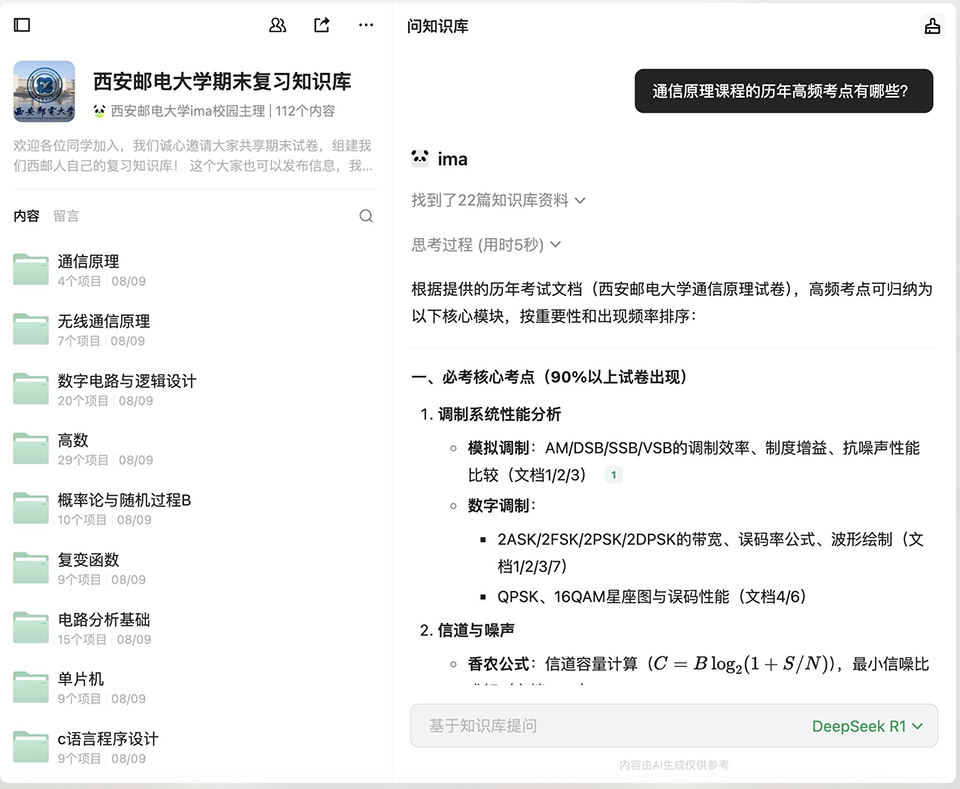This screenshot has width=960, height=789.
Task: Click the knowledge base avatar image
Action: point(44,91)
